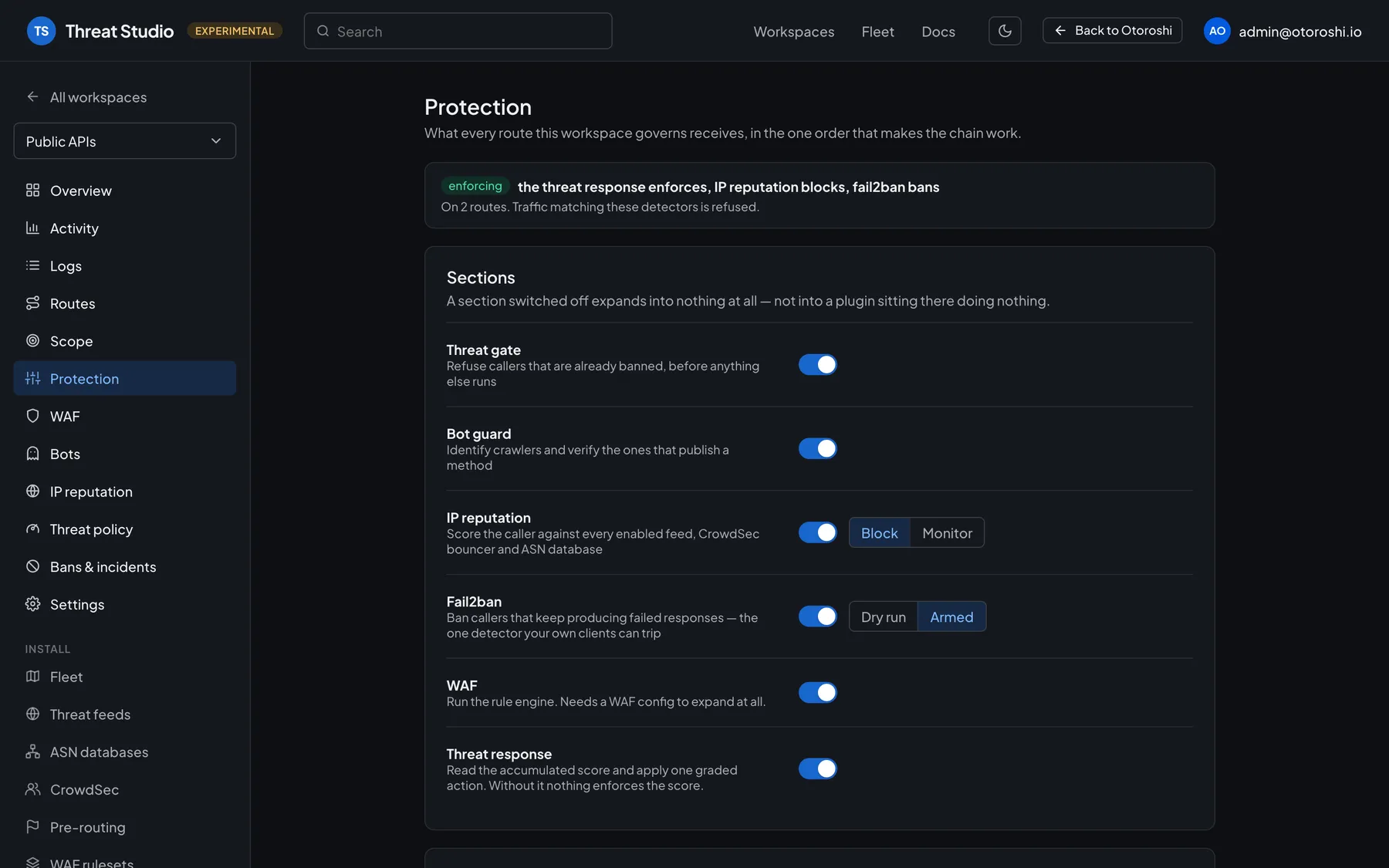Click the IP reputation globe icon

point(32,491)
